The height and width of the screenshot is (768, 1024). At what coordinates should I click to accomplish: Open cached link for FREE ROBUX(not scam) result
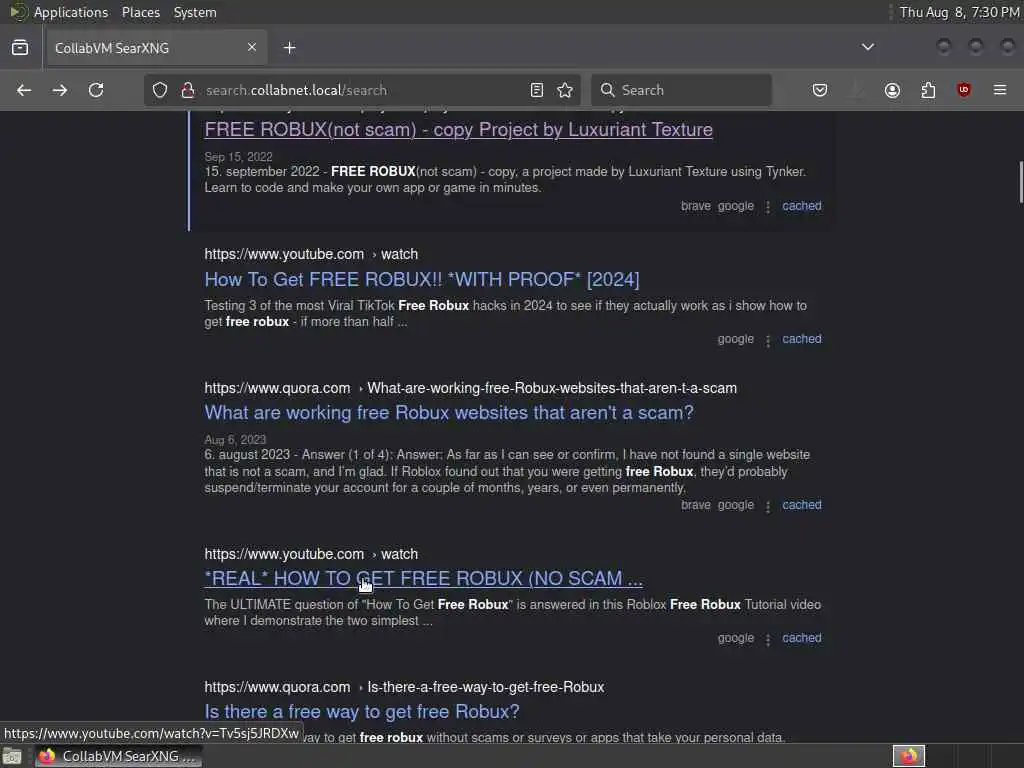pos(802,206)
